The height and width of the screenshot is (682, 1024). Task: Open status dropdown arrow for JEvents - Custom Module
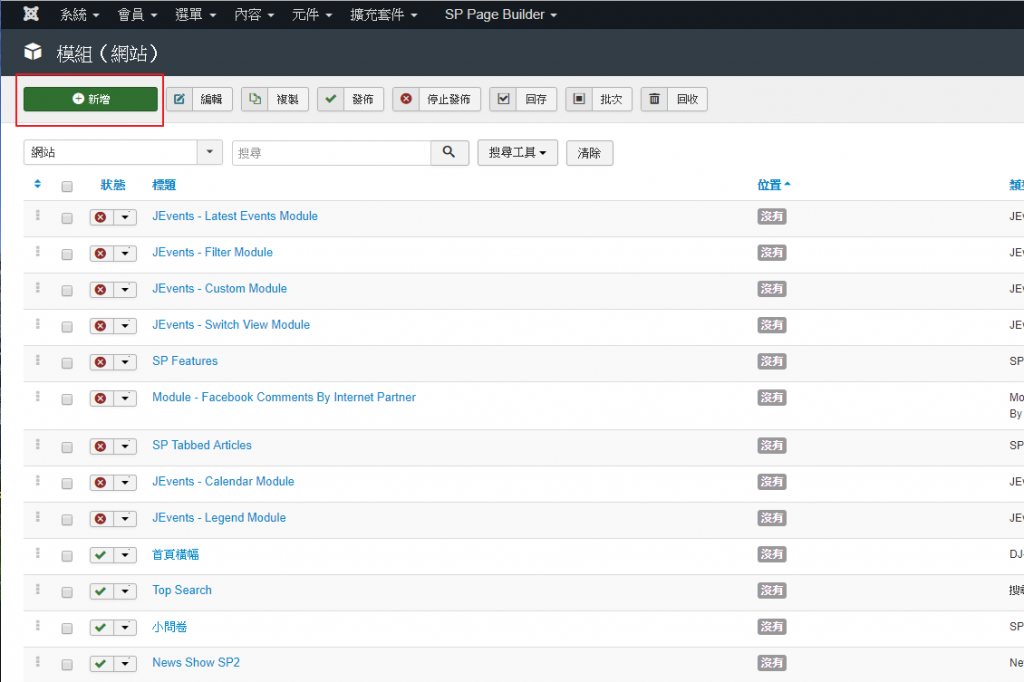coord(125,290)
